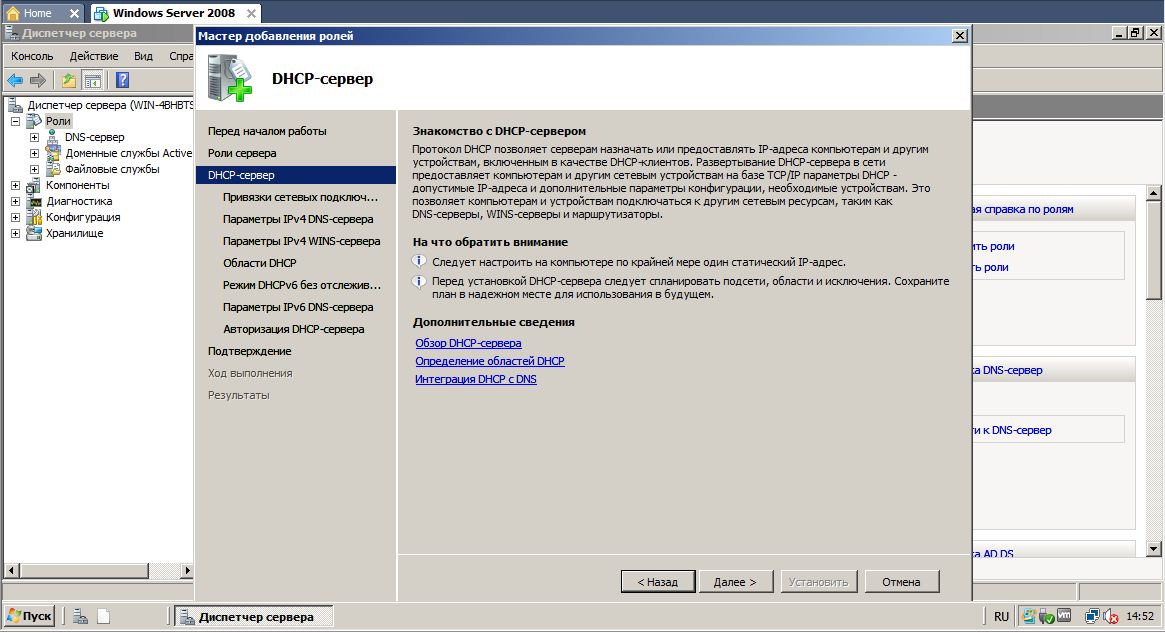Click the tree pane horizontal scrollbar right arrow
1165x633 pixels.
pyautogui.click(x=187, y=571)
